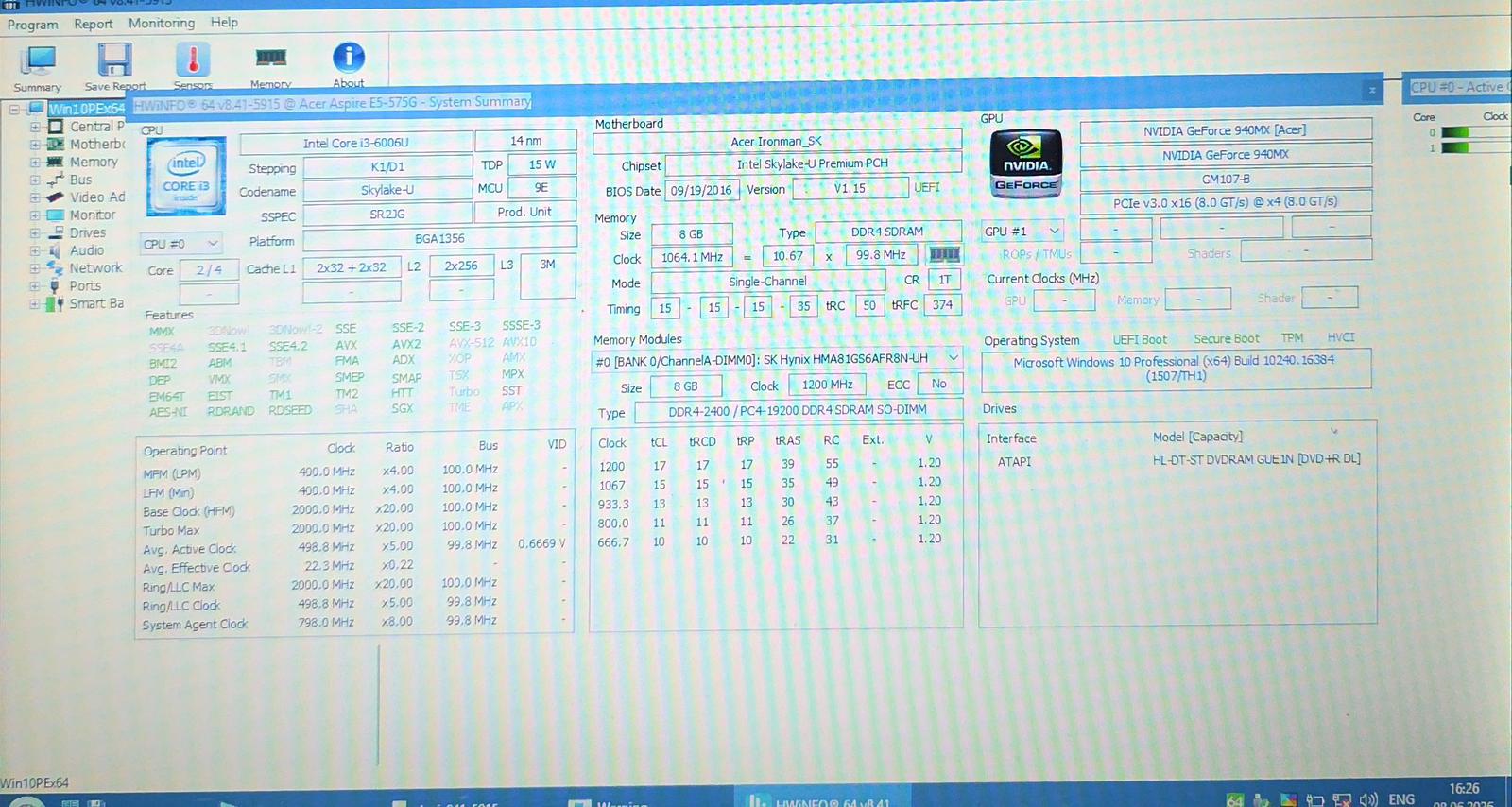Select the Memory tree icon
Image resolution: width=1512 pixels, height=807 pixels.
(56, 162)
